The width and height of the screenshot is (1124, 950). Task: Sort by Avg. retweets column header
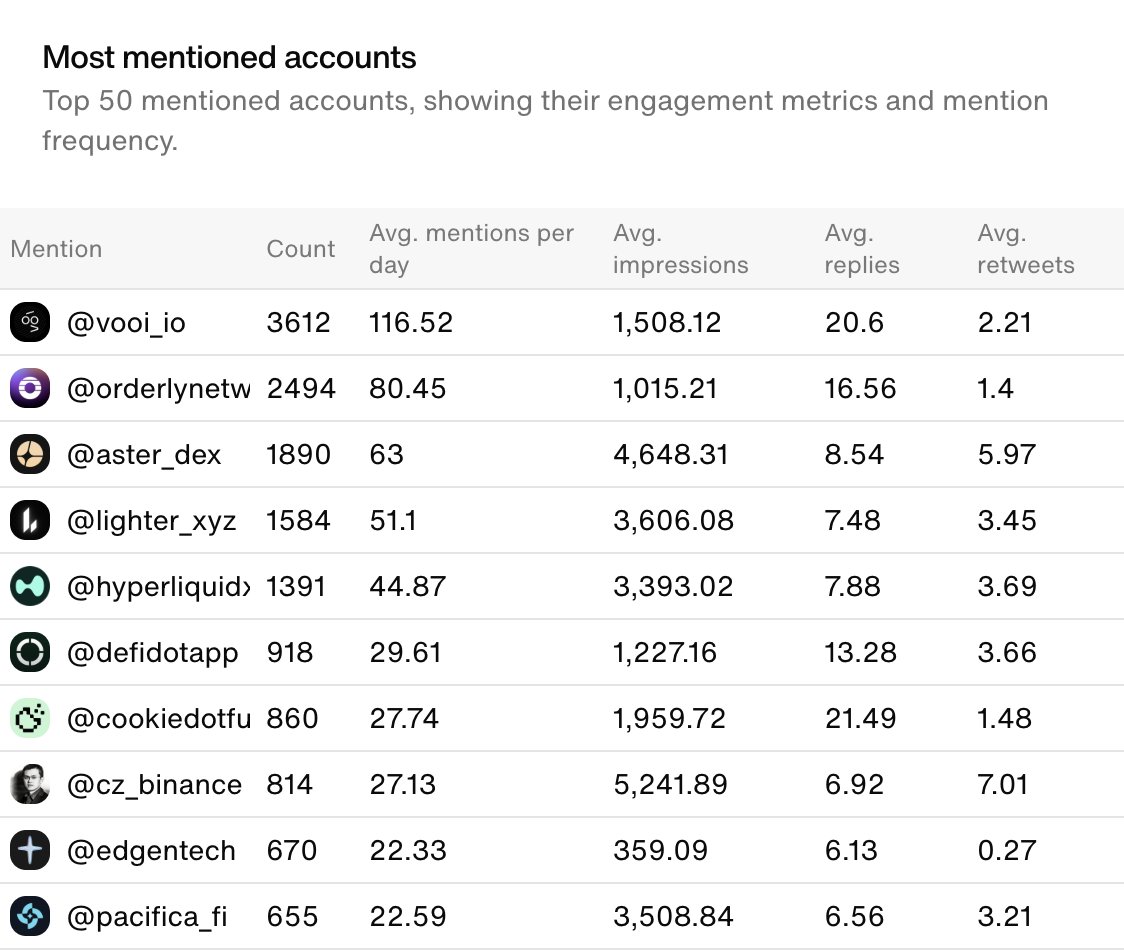point(1026,249)
